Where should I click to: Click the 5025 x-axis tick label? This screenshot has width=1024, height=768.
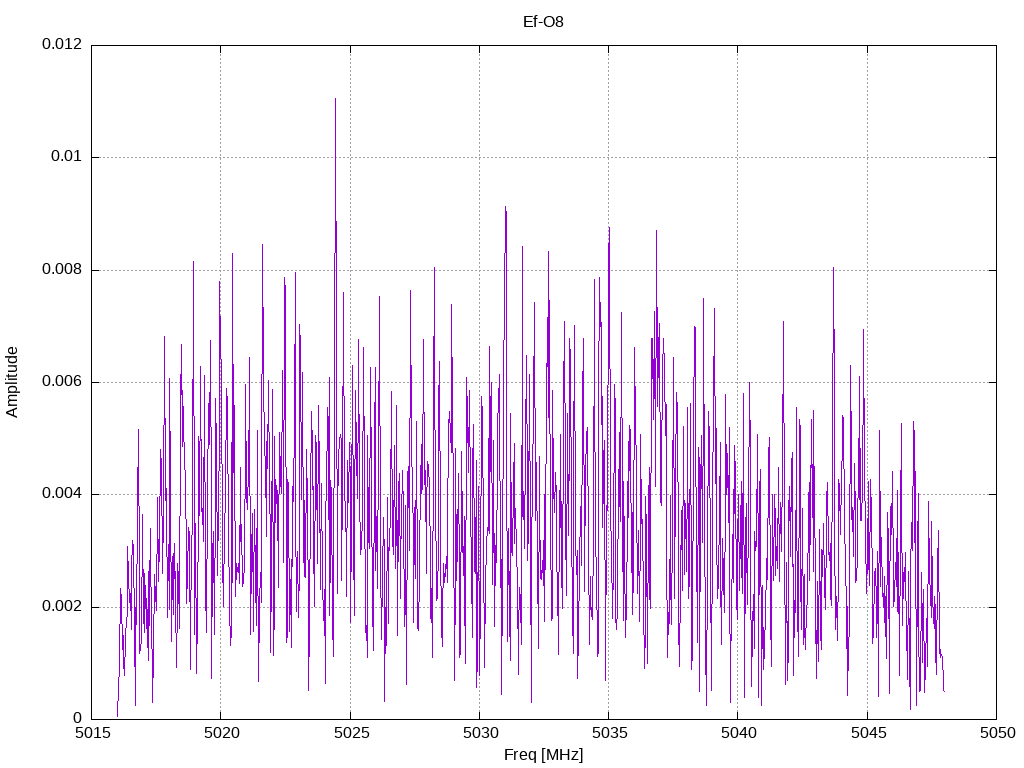pyautogui.click(x=351, y=733)
